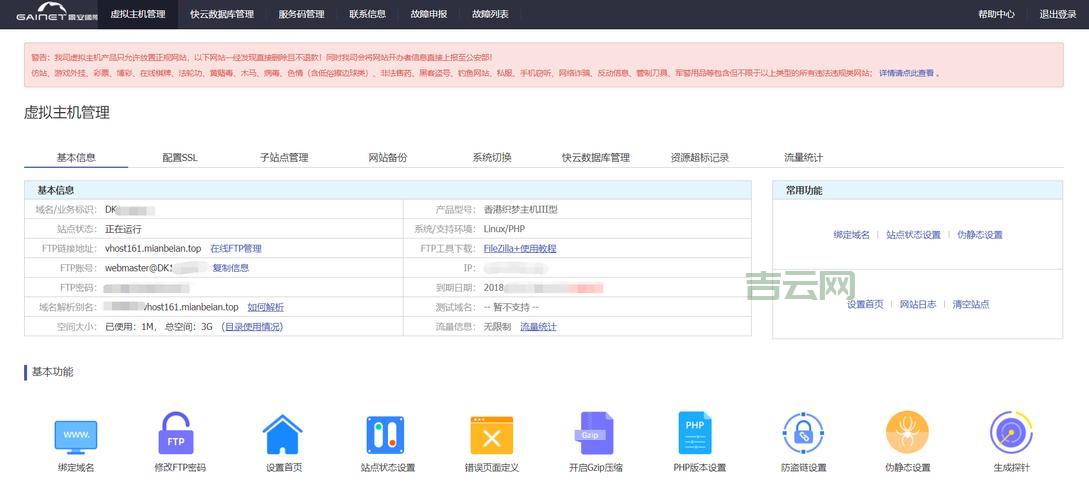Viewport: 1089px width, 500px height.
Task: Click 复制信息 next to FTP账号
Action: click(231, 268)
